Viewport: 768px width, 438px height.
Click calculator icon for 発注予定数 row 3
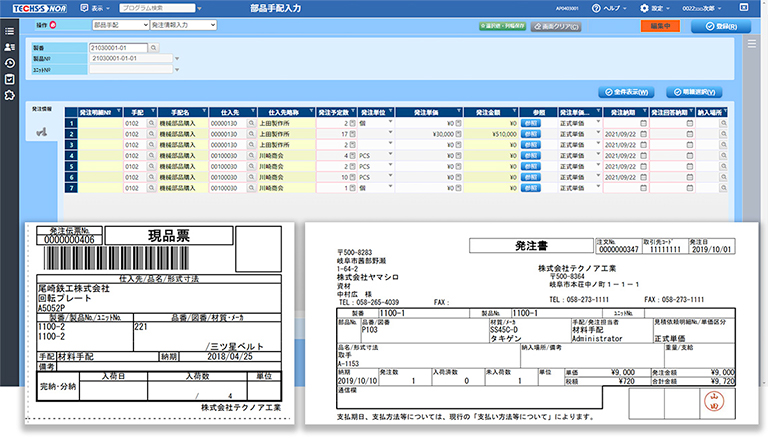point(352,144)
